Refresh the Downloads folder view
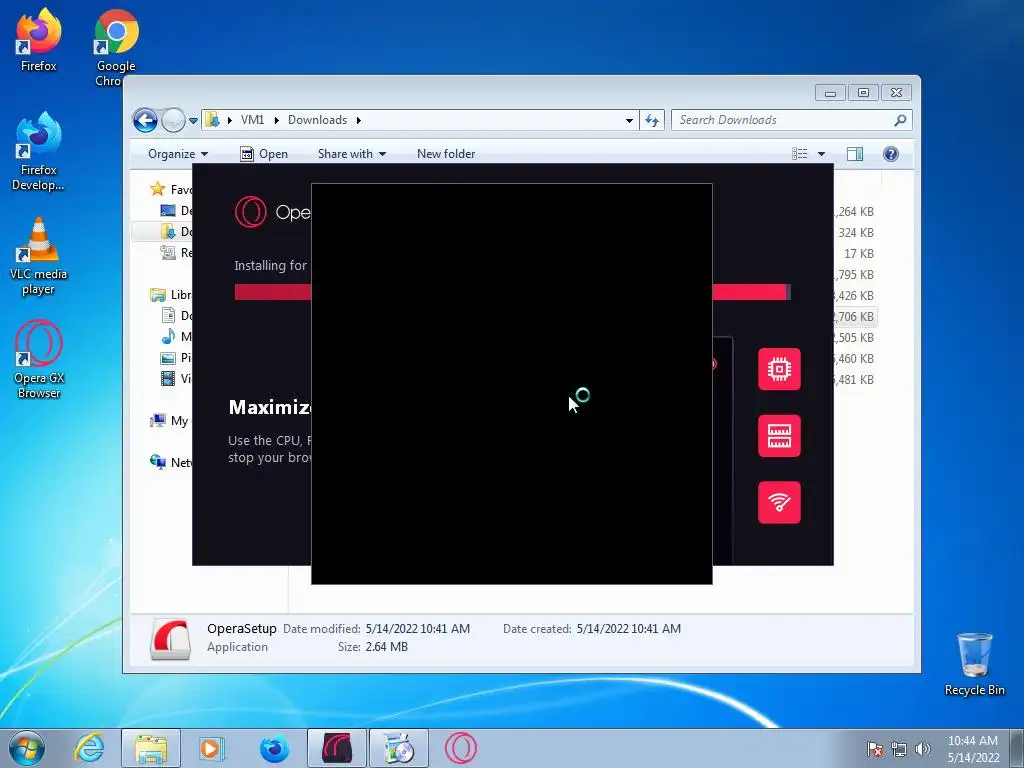This screenshot has width=1024, height=768. (x=652, y=120)
